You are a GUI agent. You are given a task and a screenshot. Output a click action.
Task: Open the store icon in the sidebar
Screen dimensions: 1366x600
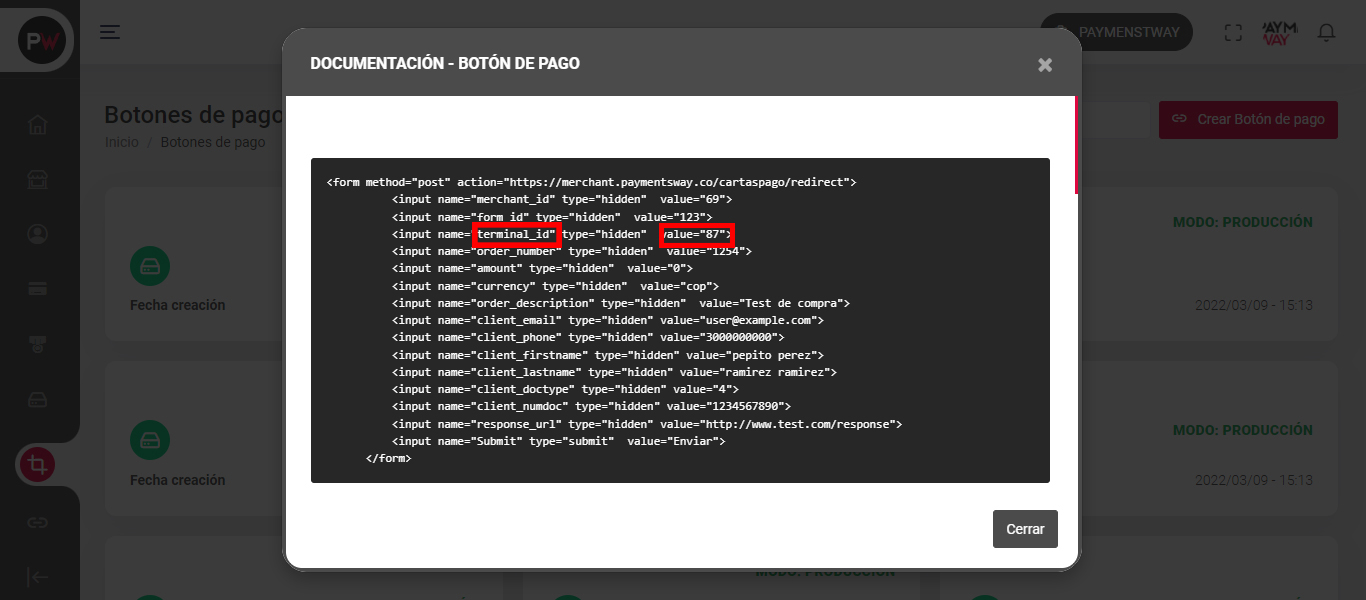coord(37,180)
